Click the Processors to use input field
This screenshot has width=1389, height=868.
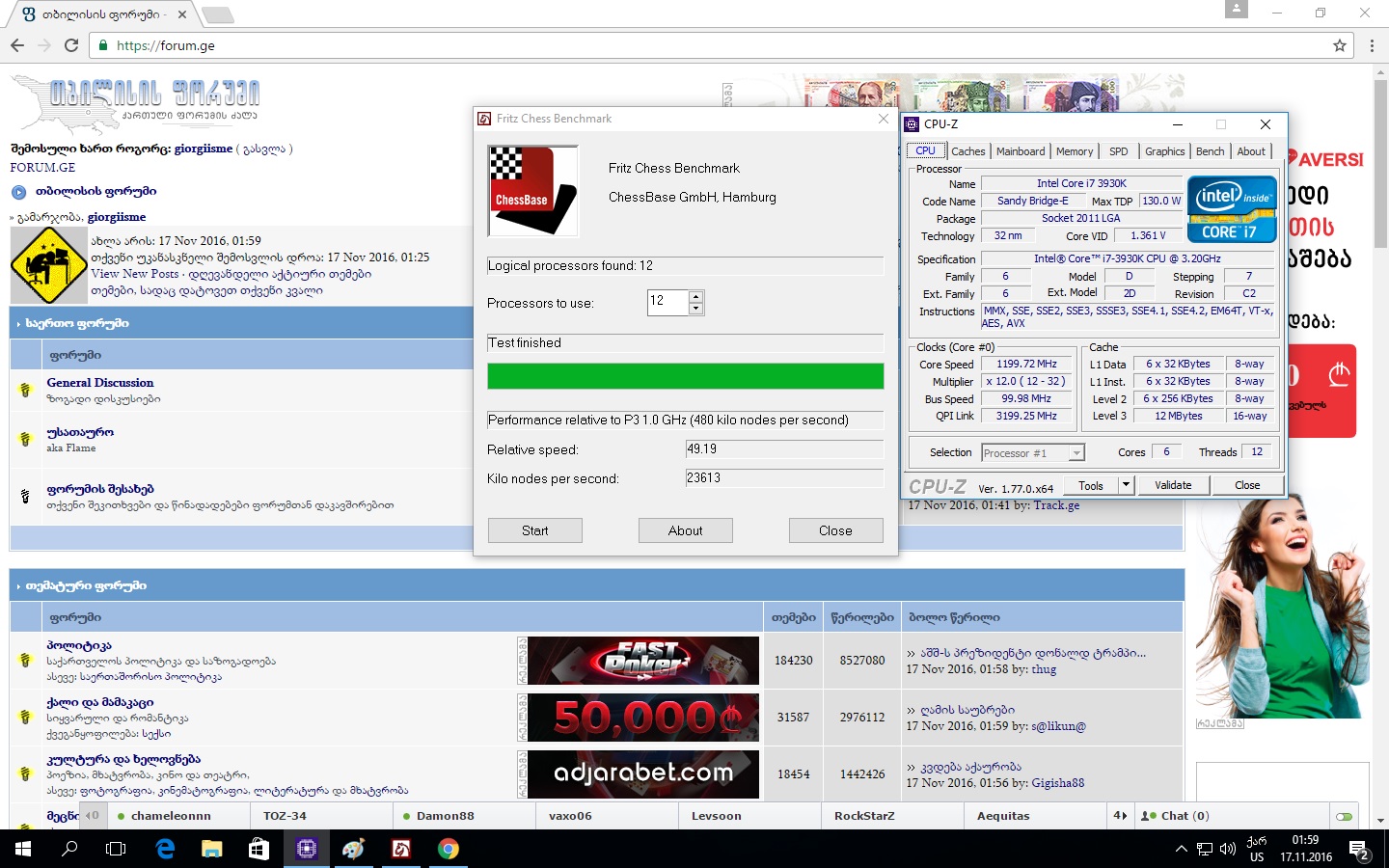(x=667, y=302)
